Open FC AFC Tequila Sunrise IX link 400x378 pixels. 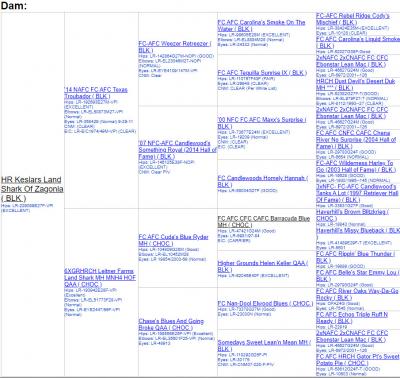click(262, 73)
